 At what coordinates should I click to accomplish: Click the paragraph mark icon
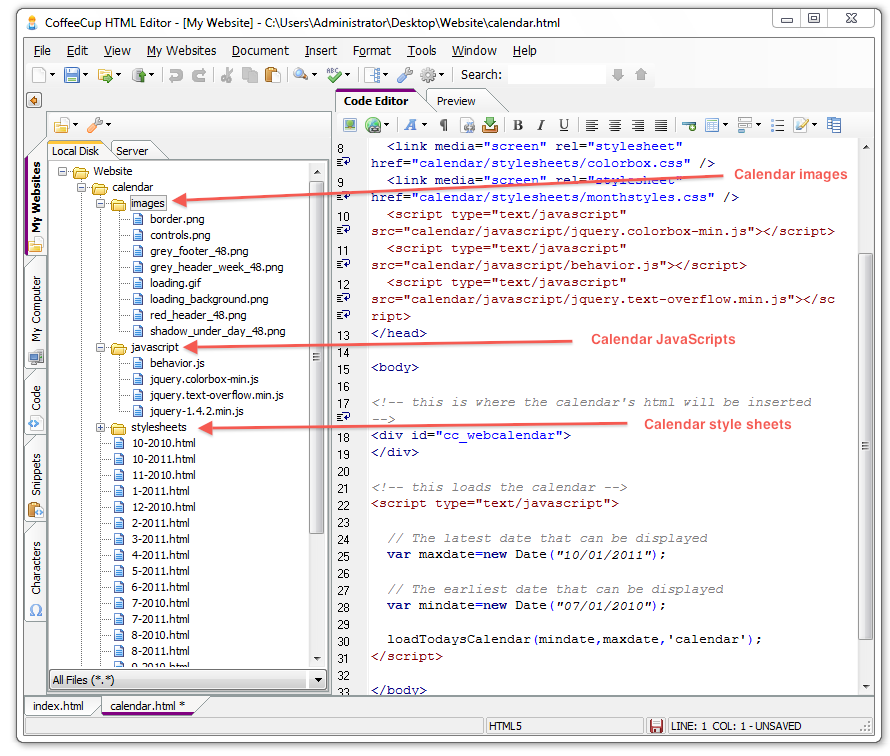tap(444, 125)
